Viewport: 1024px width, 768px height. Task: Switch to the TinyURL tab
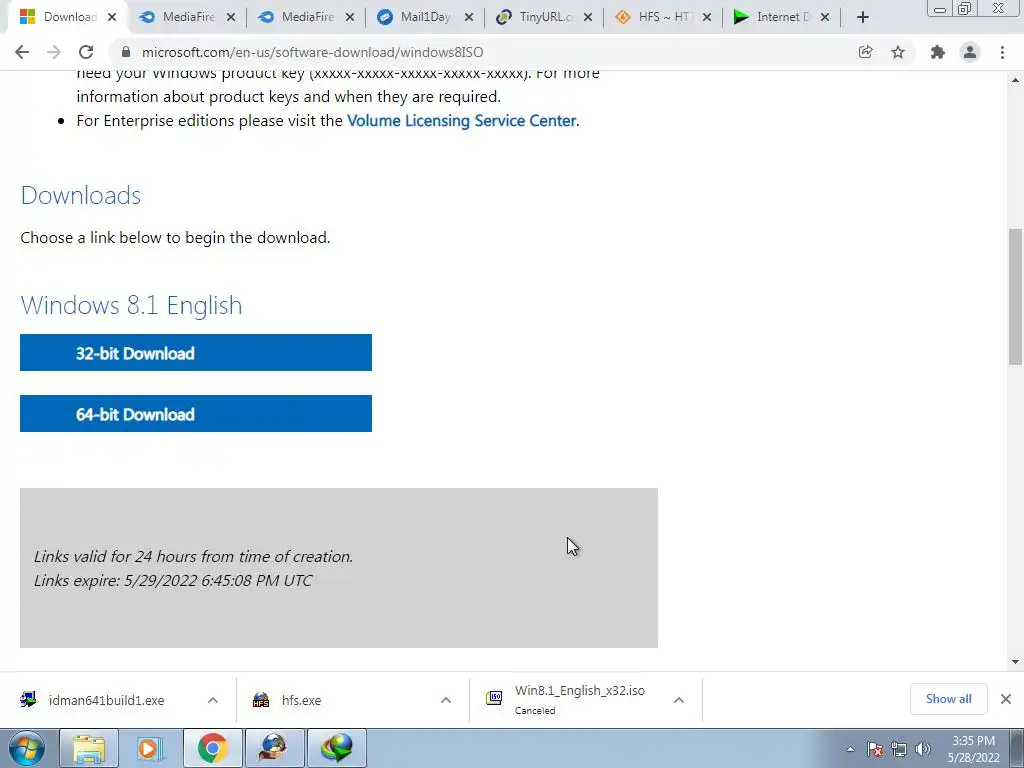click(x=544, y=17)
